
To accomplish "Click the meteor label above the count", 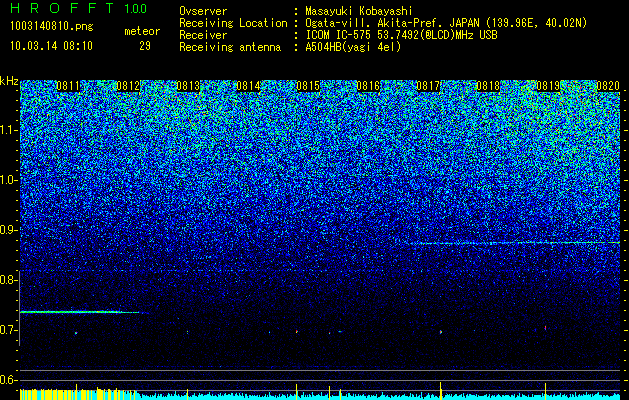I will pyautogui.click(x=142, y=31).
